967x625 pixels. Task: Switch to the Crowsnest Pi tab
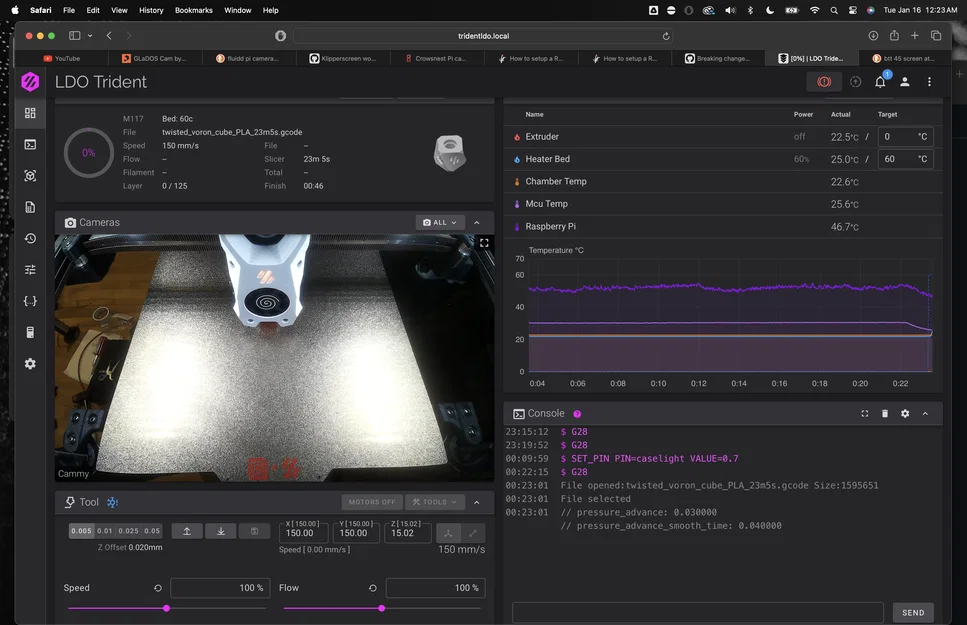click(437, 58)
